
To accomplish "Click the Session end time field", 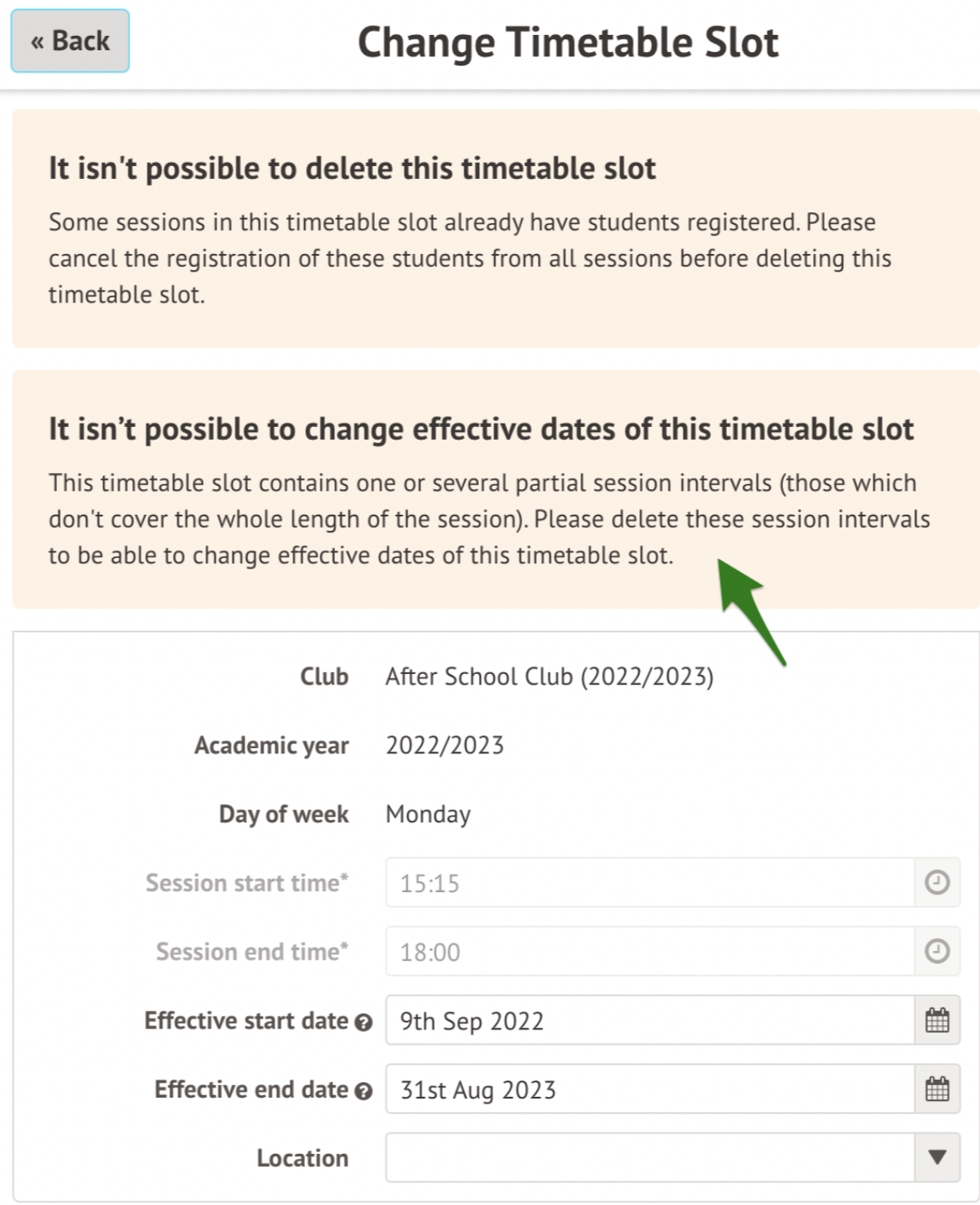I will (x=649, y=951).
